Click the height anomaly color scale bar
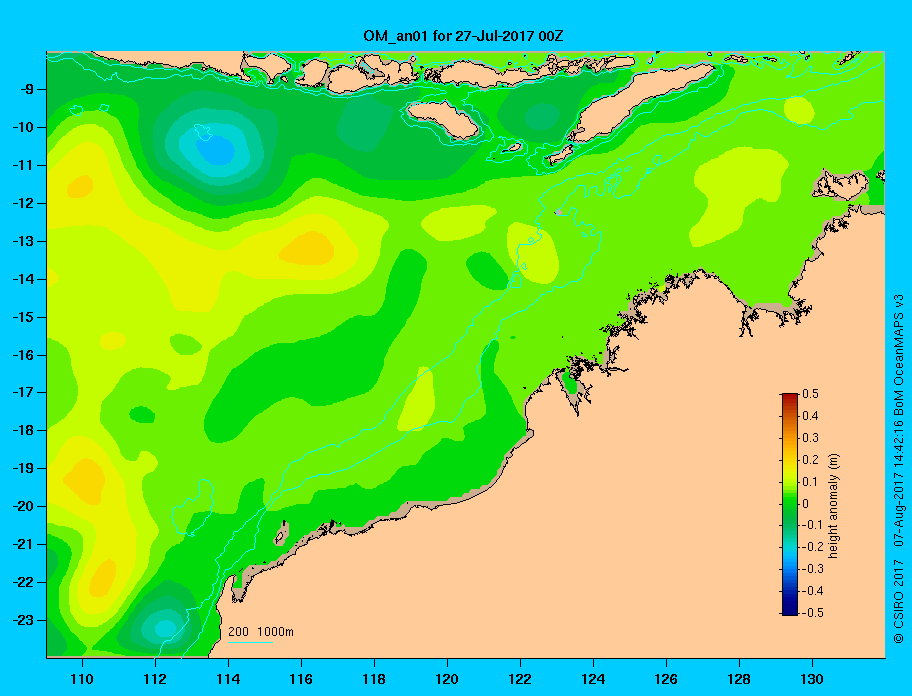This screenshot has height=696, width=912. (790, 504)
